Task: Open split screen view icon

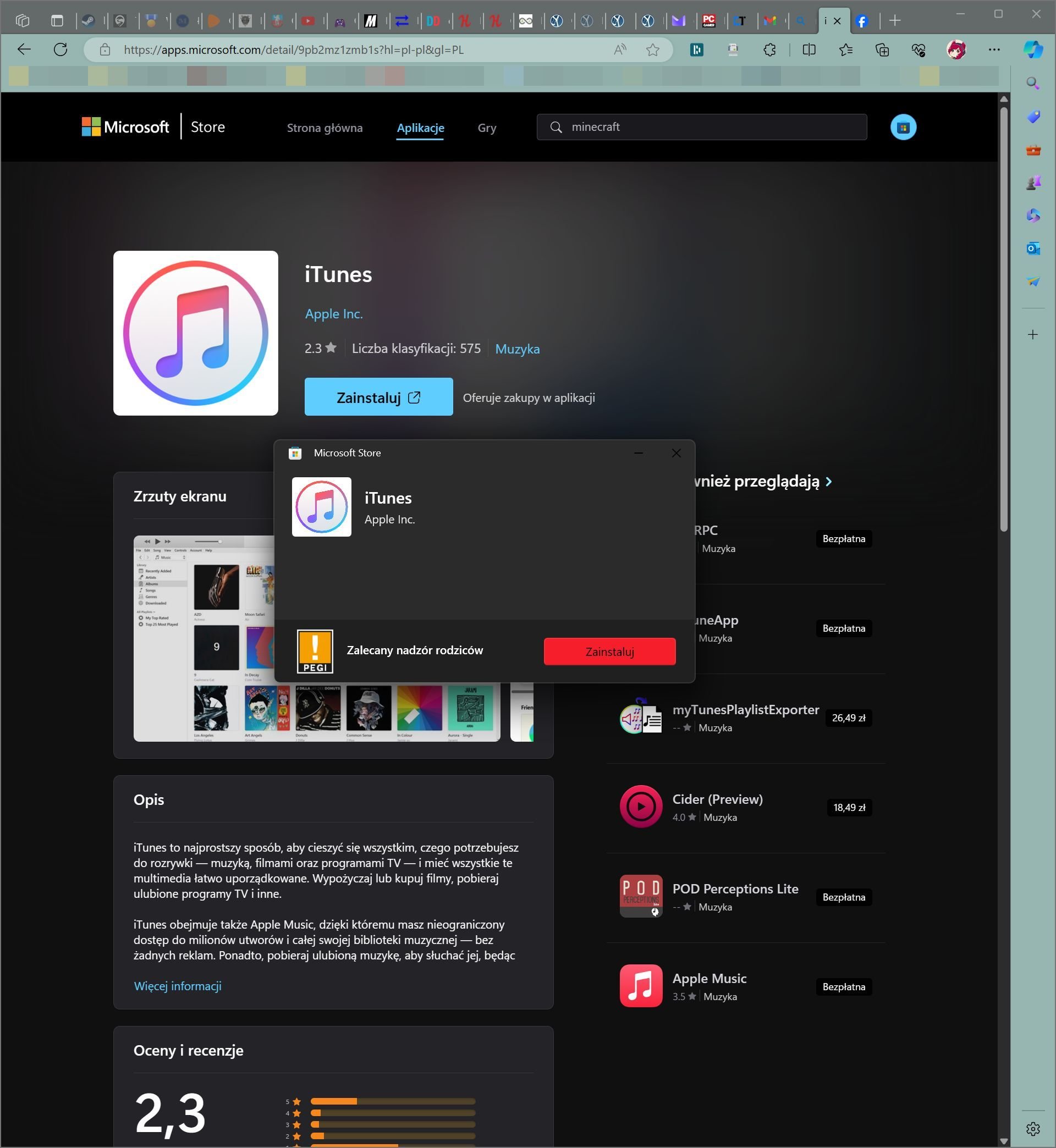Action: (x=809, y=49)
